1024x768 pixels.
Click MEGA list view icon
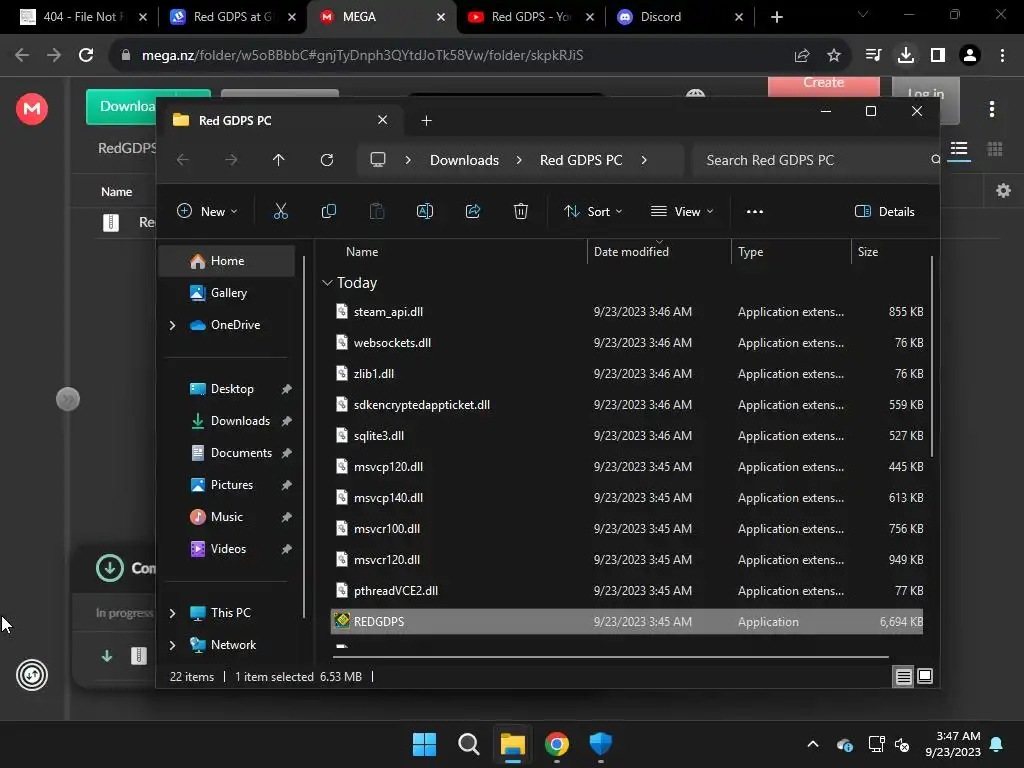pos(959,150)
